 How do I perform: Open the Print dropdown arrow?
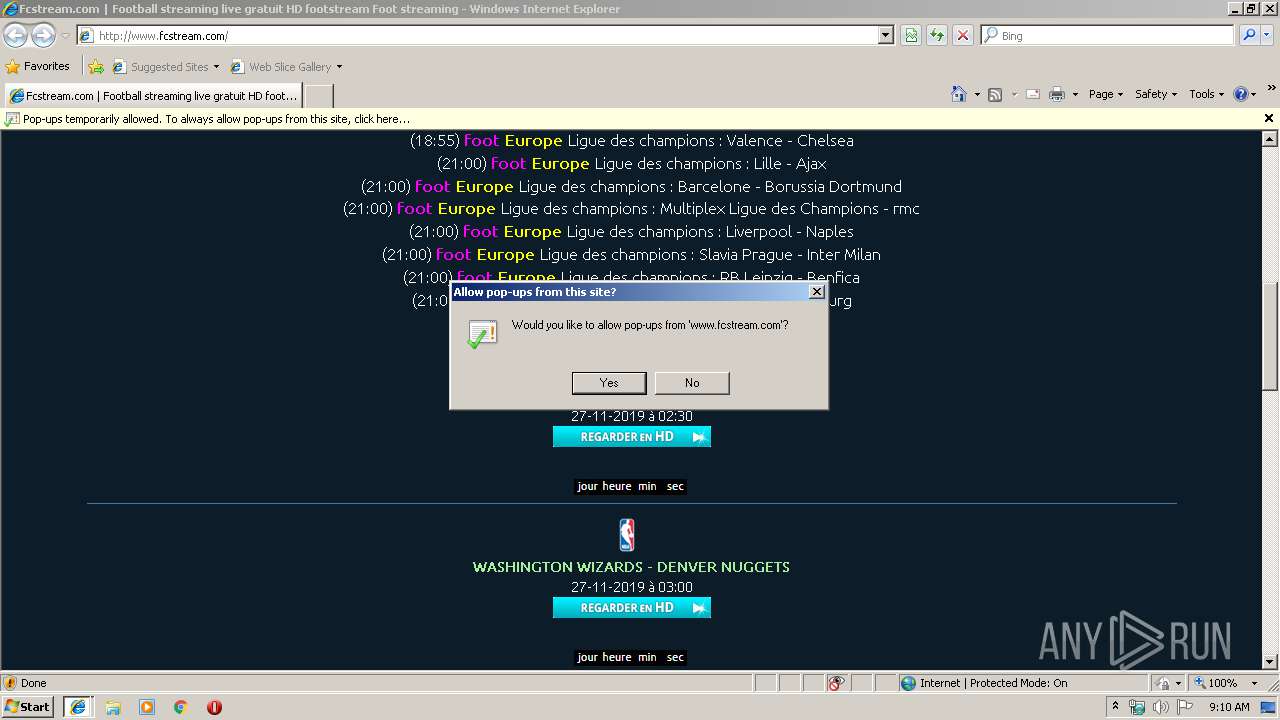(x=1075, y=94)
